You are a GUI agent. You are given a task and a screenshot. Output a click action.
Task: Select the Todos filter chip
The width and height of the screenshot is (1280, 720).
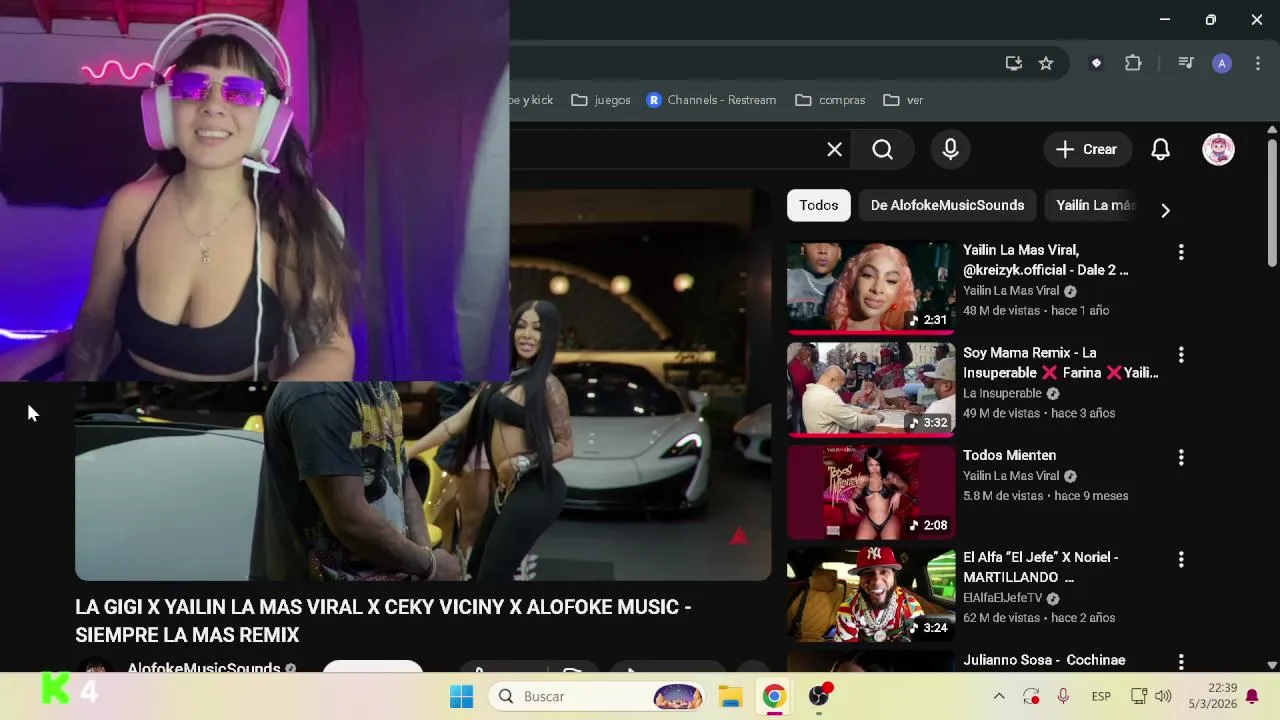818,205
